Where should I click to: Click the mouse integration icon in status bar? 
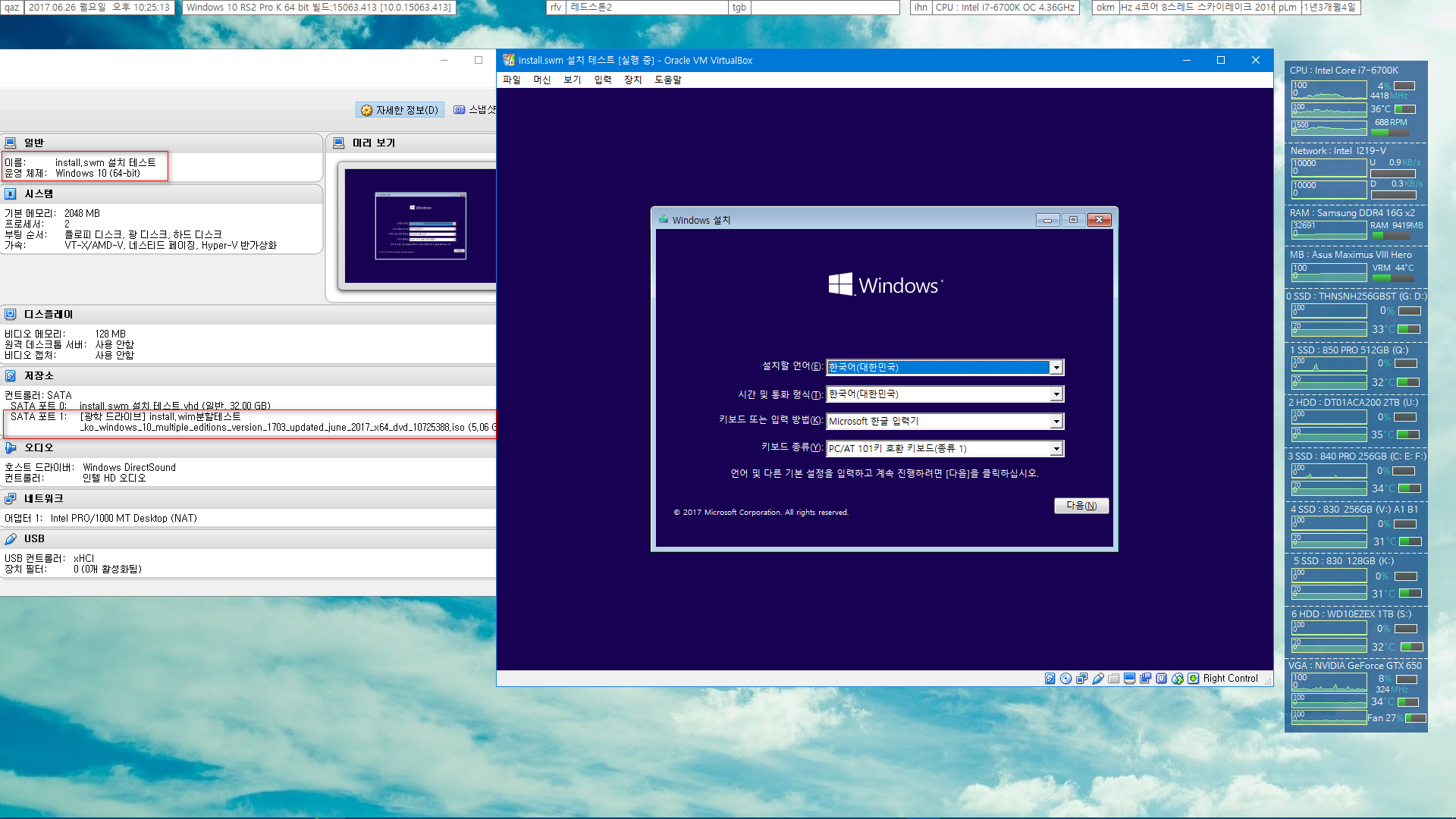tap(1177, 679)
